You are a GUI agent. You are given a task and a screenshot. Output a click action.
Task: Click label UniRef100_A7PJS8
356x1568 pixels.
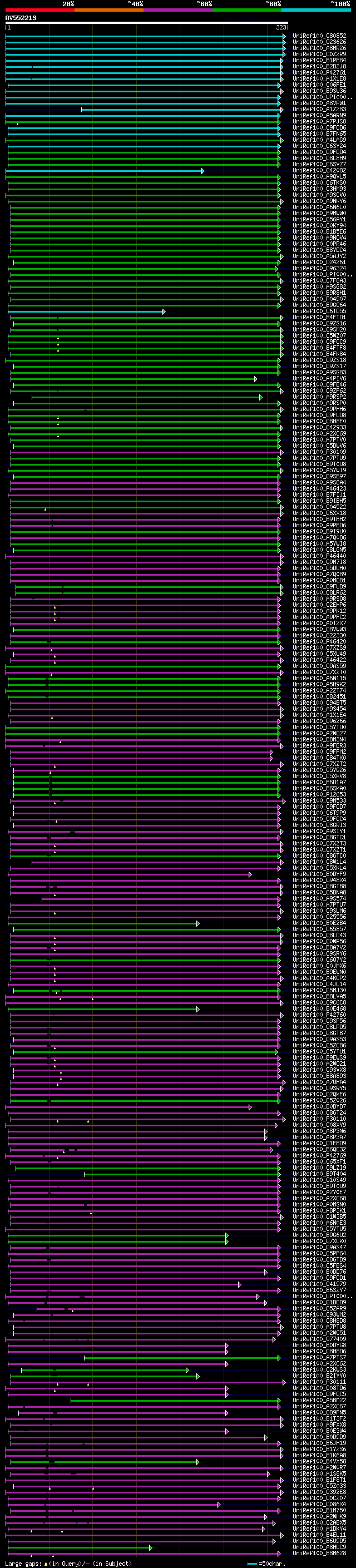[x=319, y=121]
